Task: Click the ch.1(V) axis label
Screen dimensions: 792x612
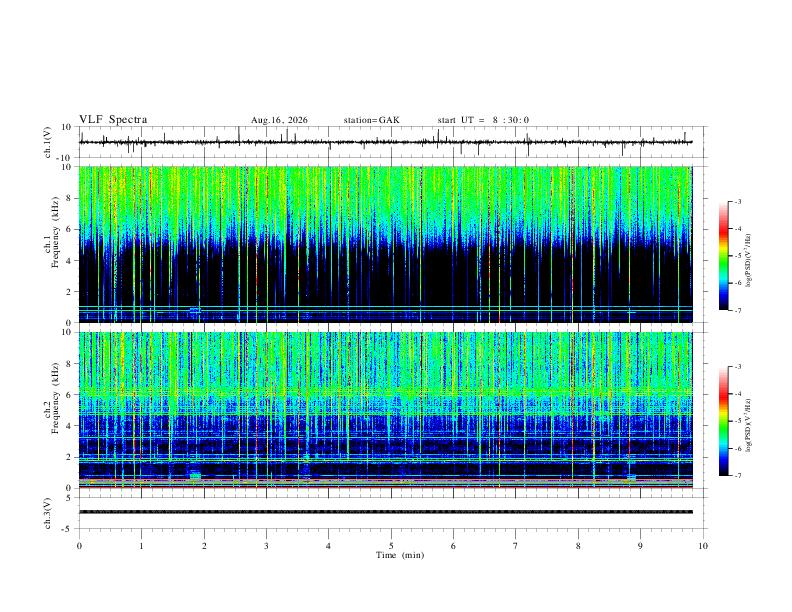Action: click(47, 142)
